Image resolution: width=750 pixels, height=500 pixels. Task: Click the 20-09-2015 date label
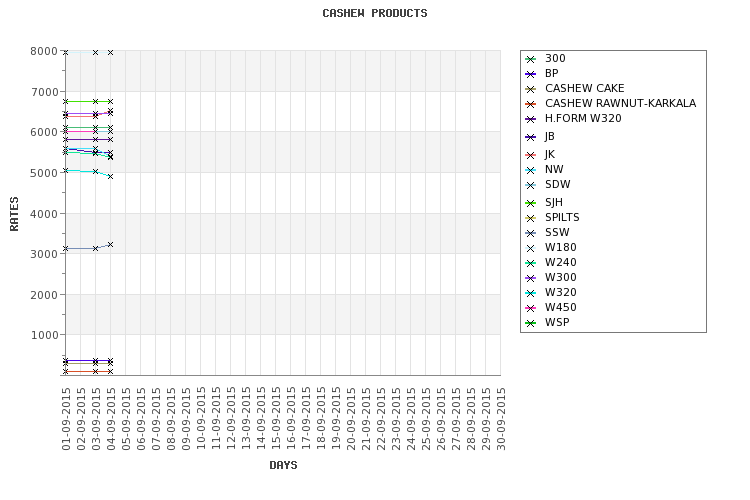click(x=351, y=419)
